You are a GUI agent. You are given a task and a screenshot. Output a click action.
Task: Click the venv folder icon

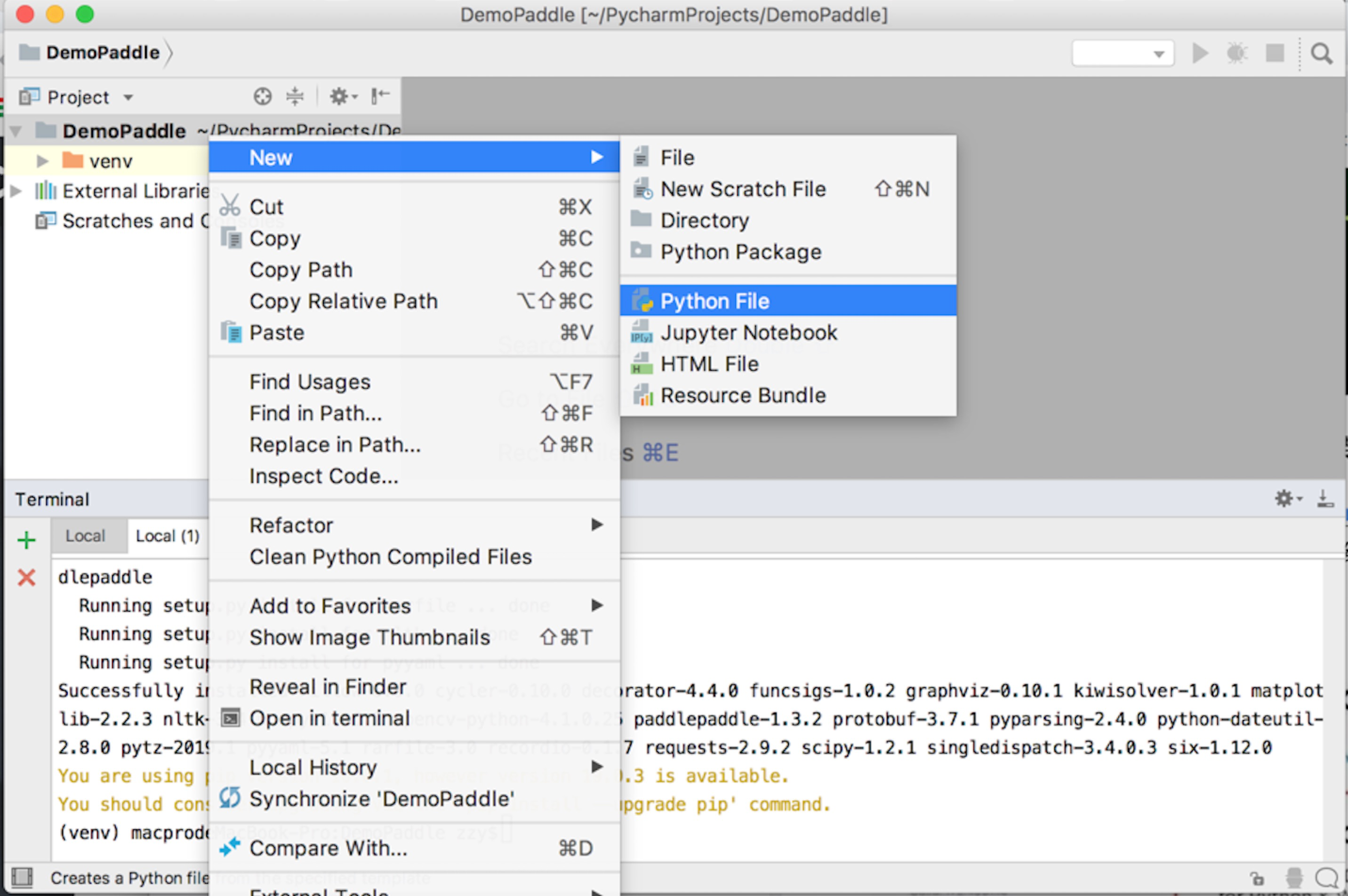(72, 160)
